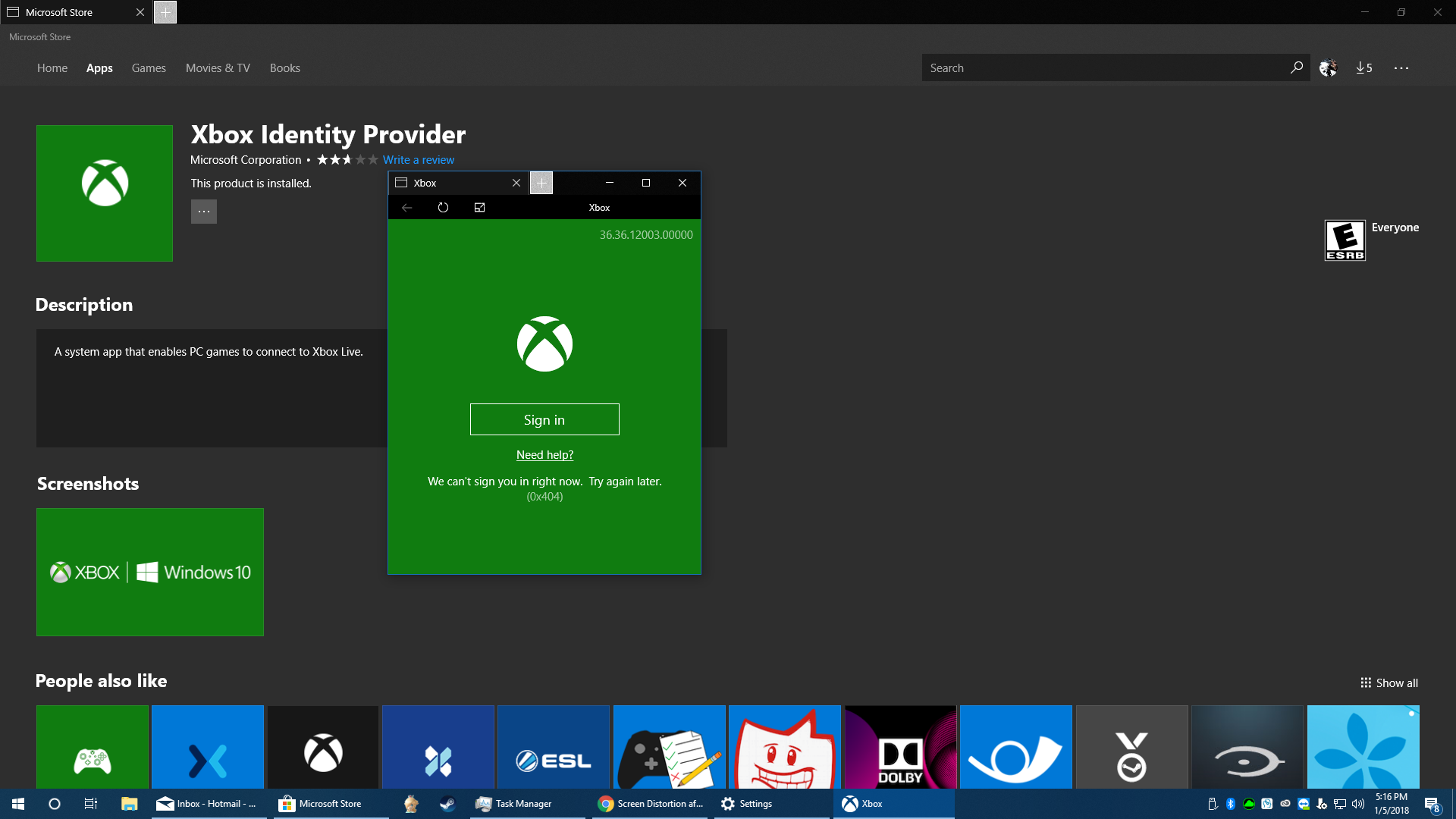
Task: Open Task View on the taskbar
Action: pyautogui.click(x=91, y=804)
